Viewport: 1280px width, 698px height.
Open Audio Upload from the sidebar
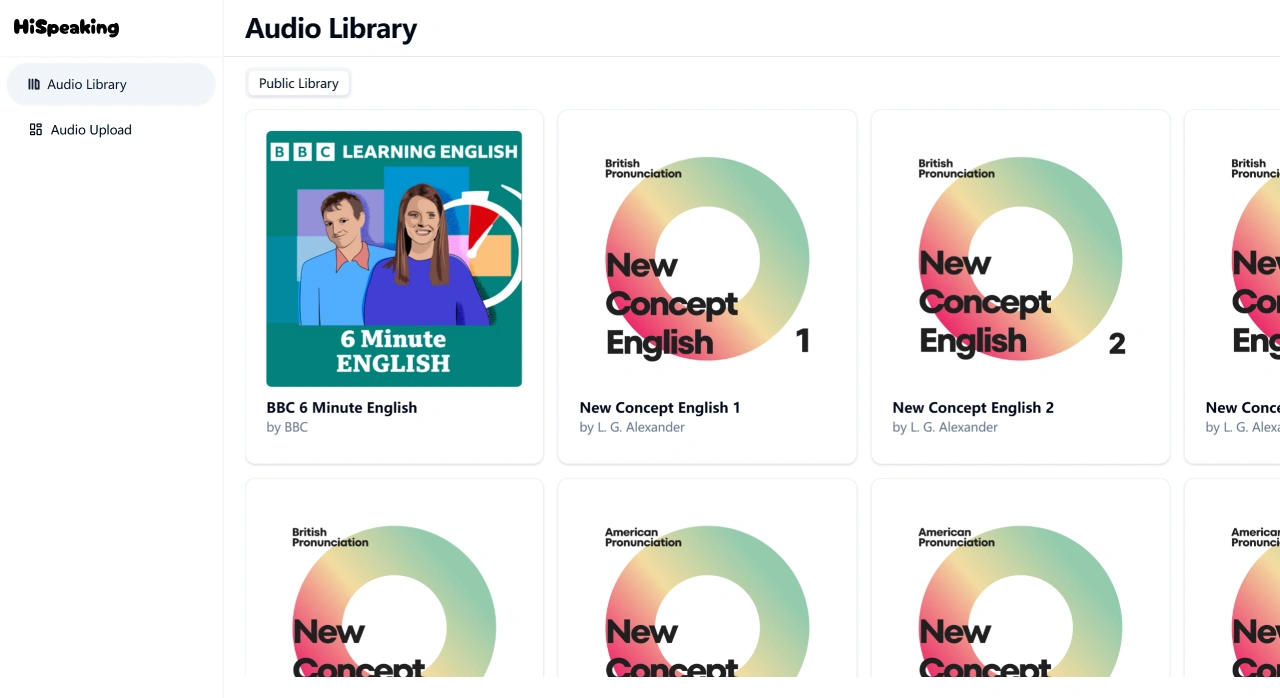click(x=111, y=129)
